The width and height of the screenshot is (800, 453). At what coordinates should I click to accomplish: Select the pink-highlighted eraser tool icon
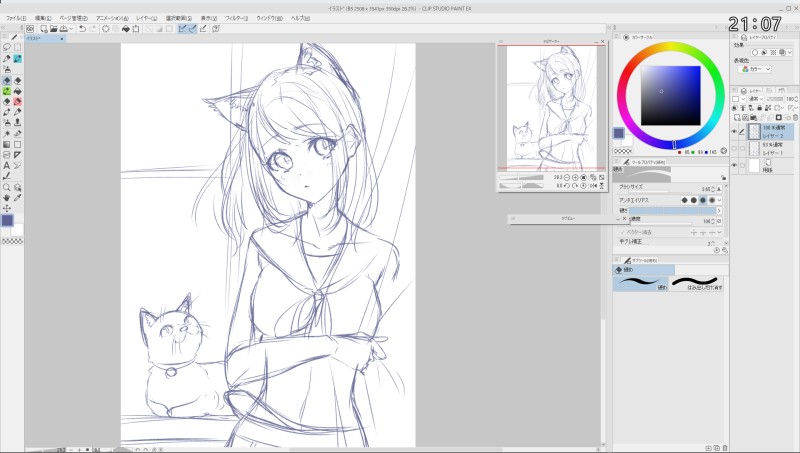(18, 102)
